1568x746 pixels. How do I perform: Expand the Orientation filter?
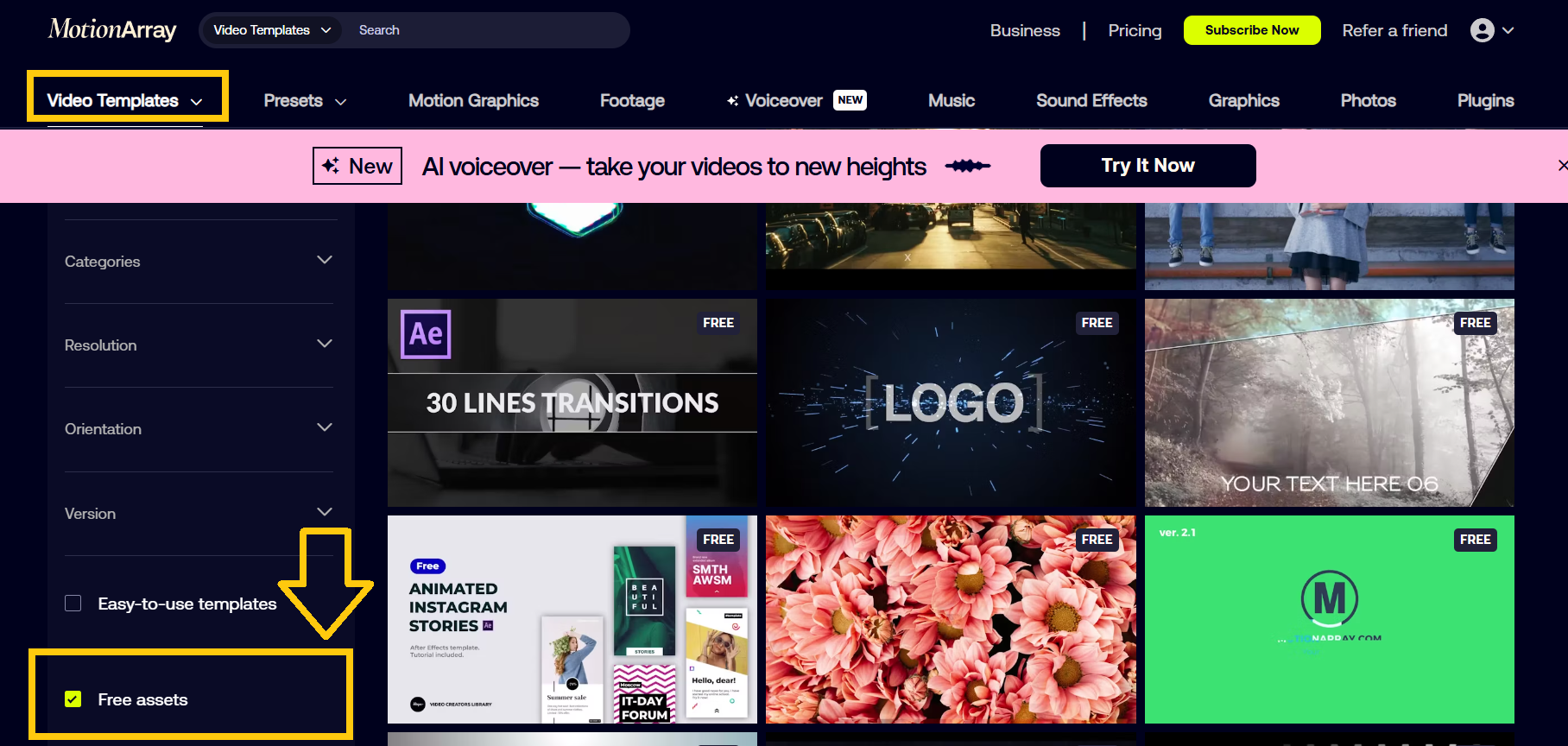pyautogui.click(x=199, y=429)
